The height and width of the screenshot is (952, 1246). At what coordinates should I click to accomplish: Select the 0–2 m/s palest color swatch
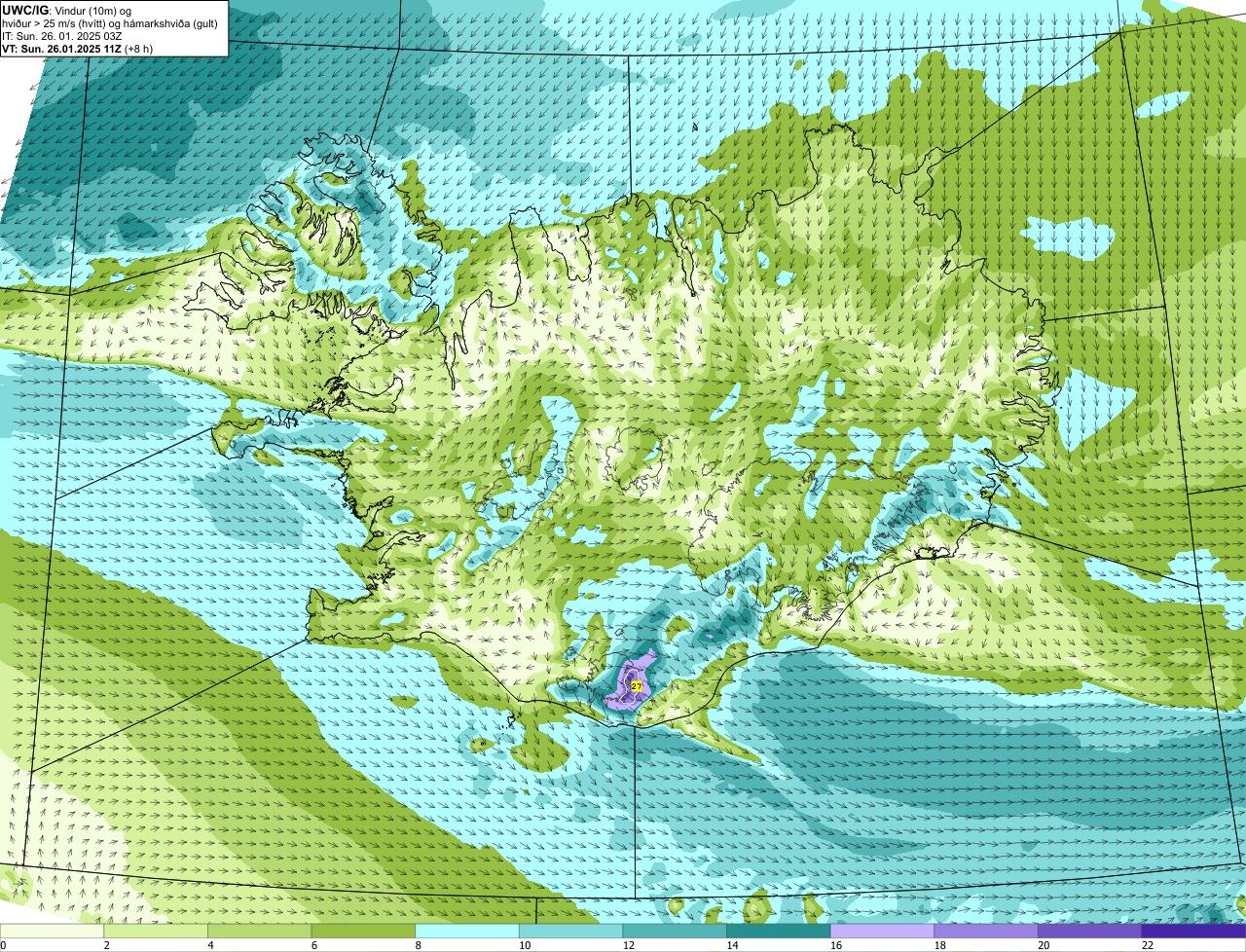[x=52, y=932]
